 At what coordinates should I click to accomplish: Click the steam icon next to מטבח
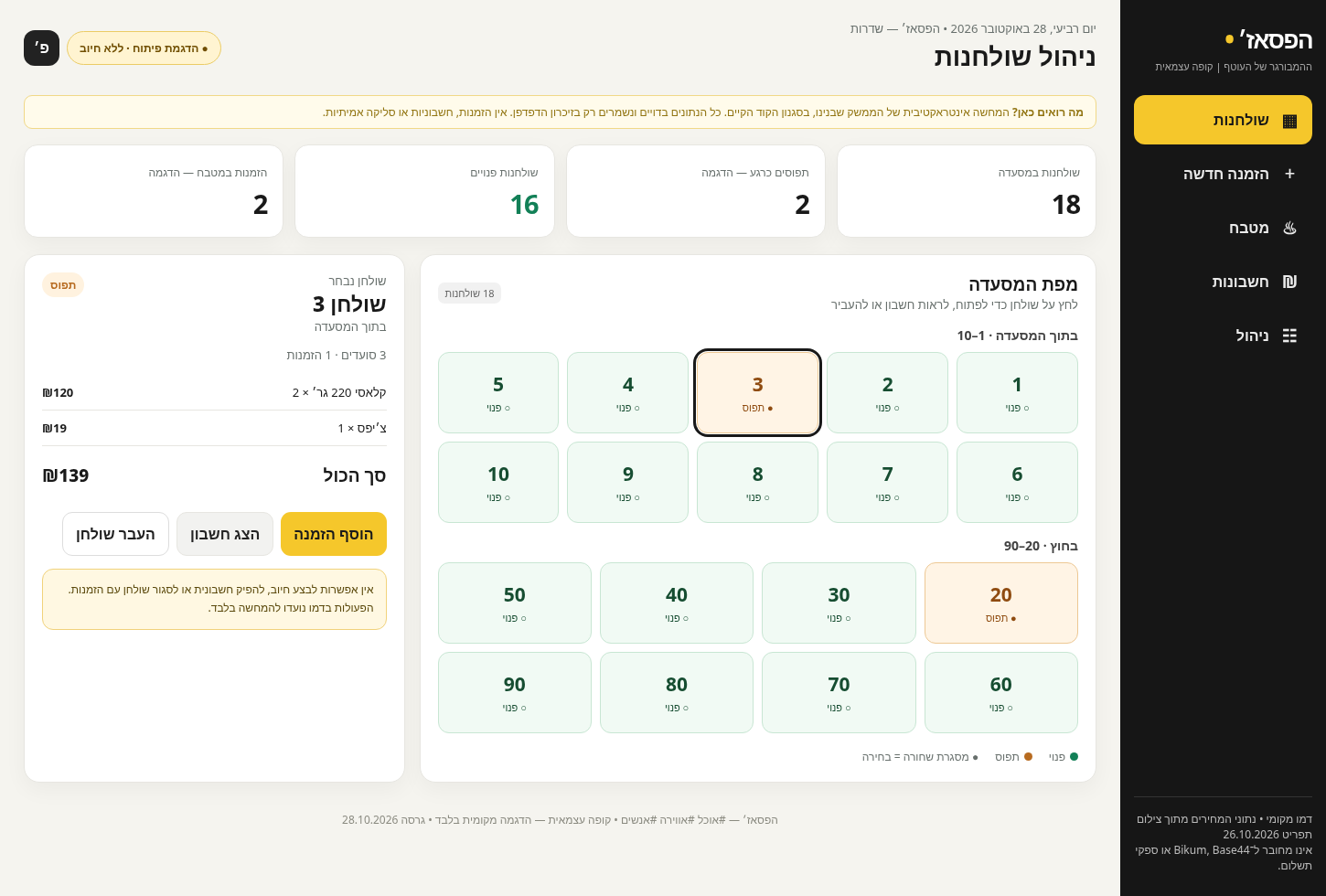(1289, 228)
